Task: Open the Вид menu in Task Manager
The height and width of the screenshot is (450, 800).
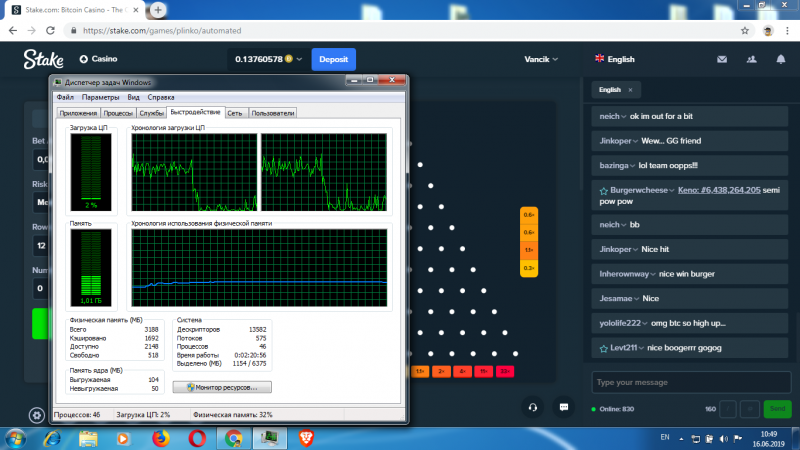Action: pos(133,97)
